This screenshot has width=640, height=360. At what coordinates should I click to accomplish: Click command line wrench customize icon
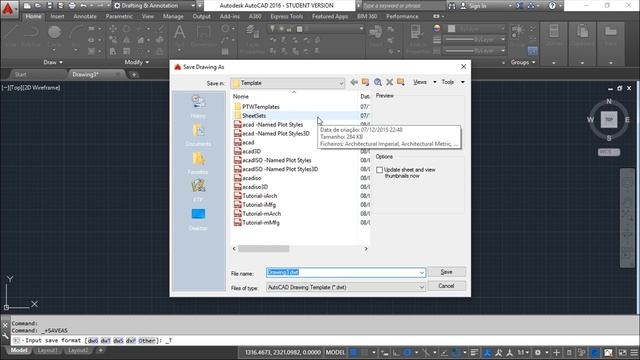pyautogui.click(x=5, y=336)
